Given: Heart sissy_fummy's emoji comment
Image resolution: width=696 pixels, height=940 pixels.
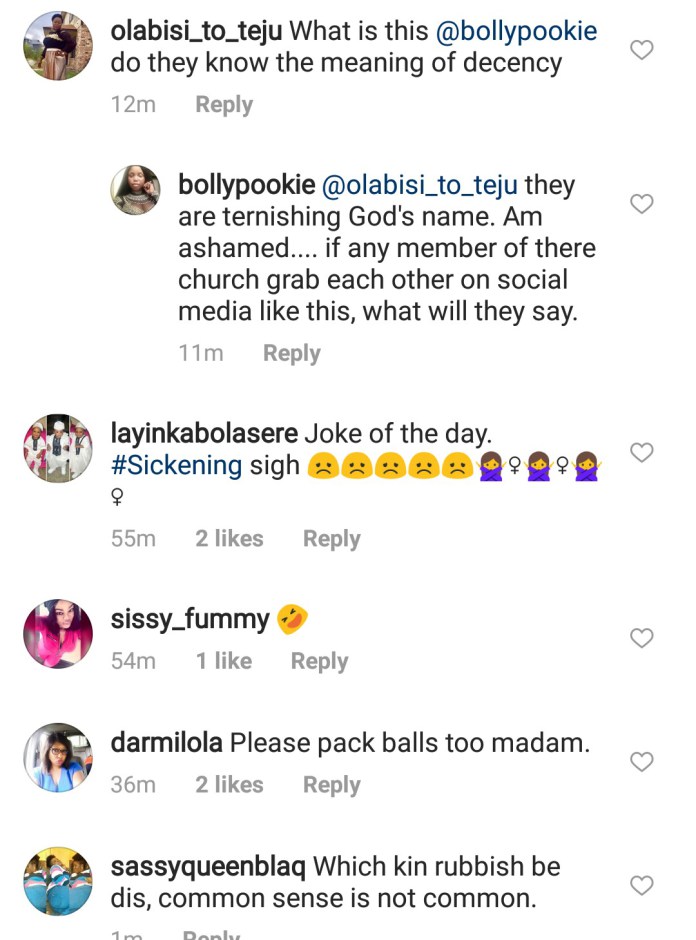Looking at the screenshot, I should pyautogui.click(x=642, y=638).
